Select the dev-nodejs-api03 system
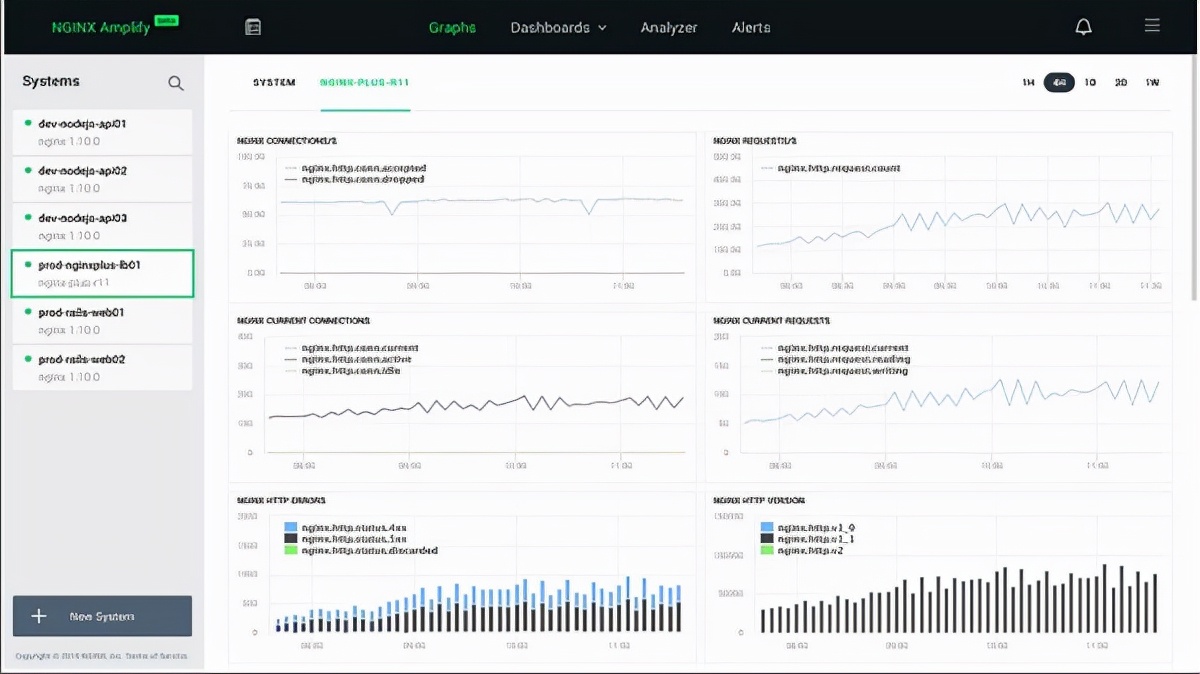This screenshot has width=1200, height=674. (102, 226)
